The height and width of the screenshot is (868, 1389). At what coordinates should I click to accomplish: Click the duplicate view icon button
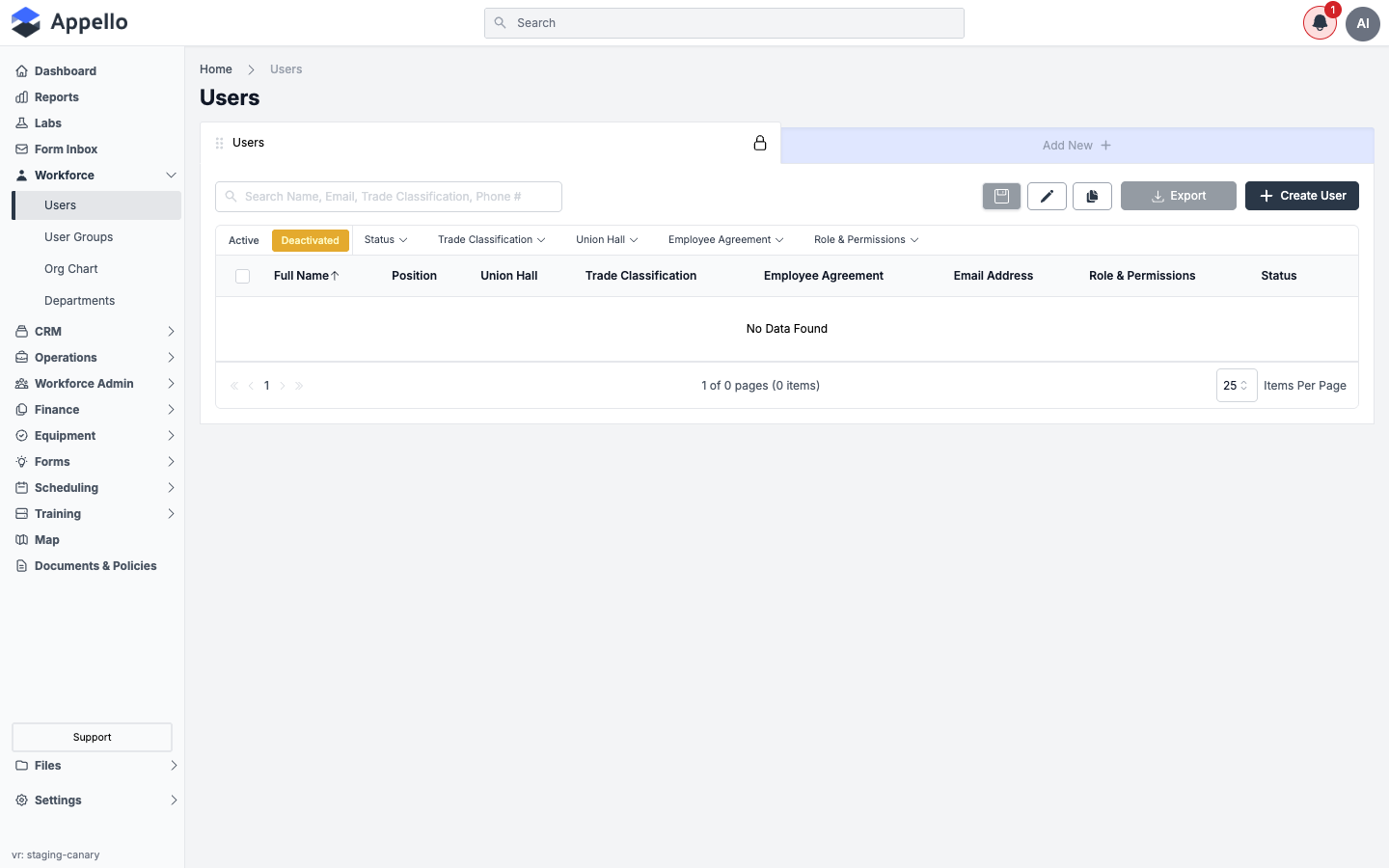coord(1092,196)
